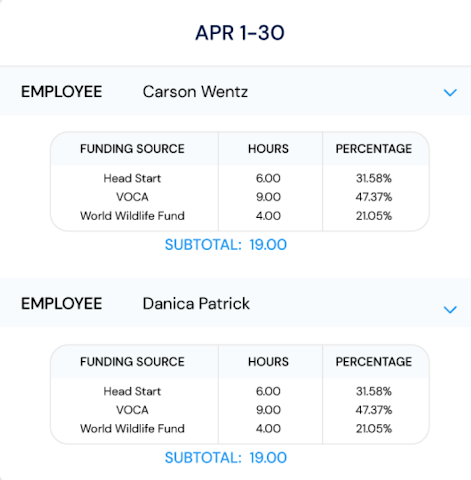The image size is (471, 480).
Task: Click SUBTOTAL 19.00 under Carson Wentz table
Action: pyautogui.click(x=226, y=245)
